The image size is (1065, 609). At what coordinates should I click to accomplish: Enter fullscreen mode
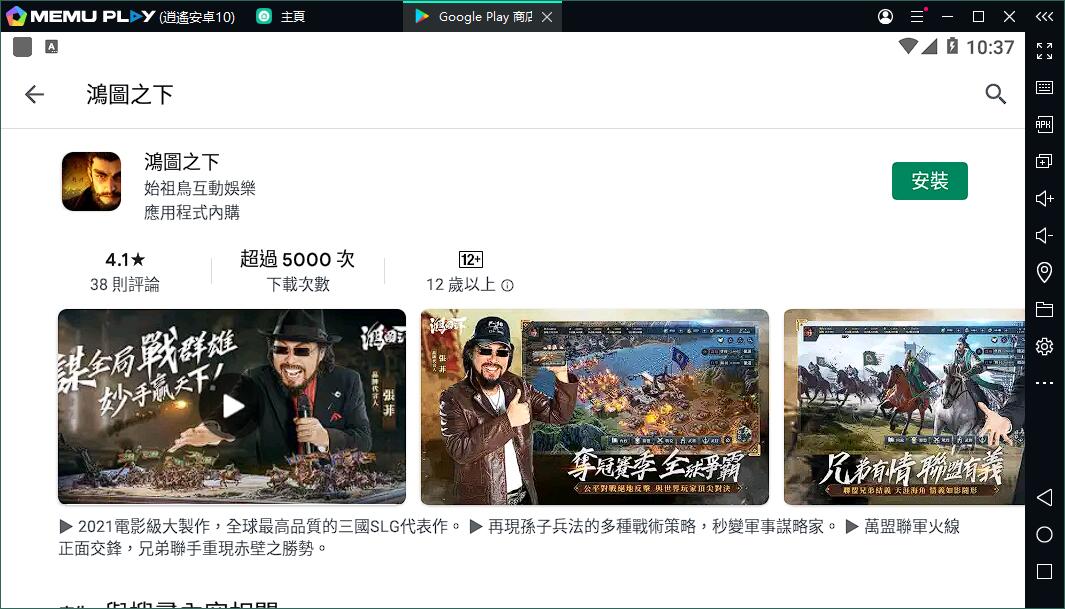1044,51
